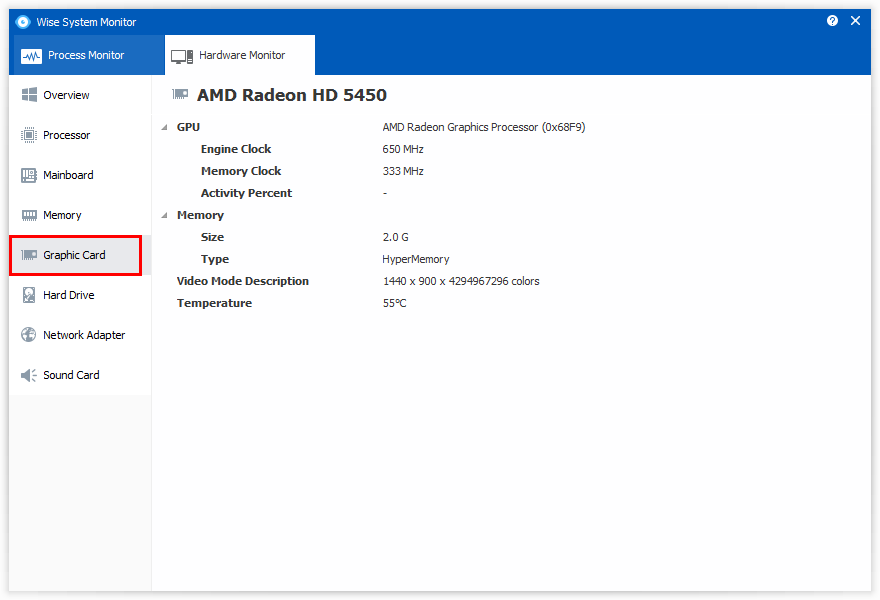880x600 pixels.
Task: Open the Graphic Card sidebar item
Action: 75,255
